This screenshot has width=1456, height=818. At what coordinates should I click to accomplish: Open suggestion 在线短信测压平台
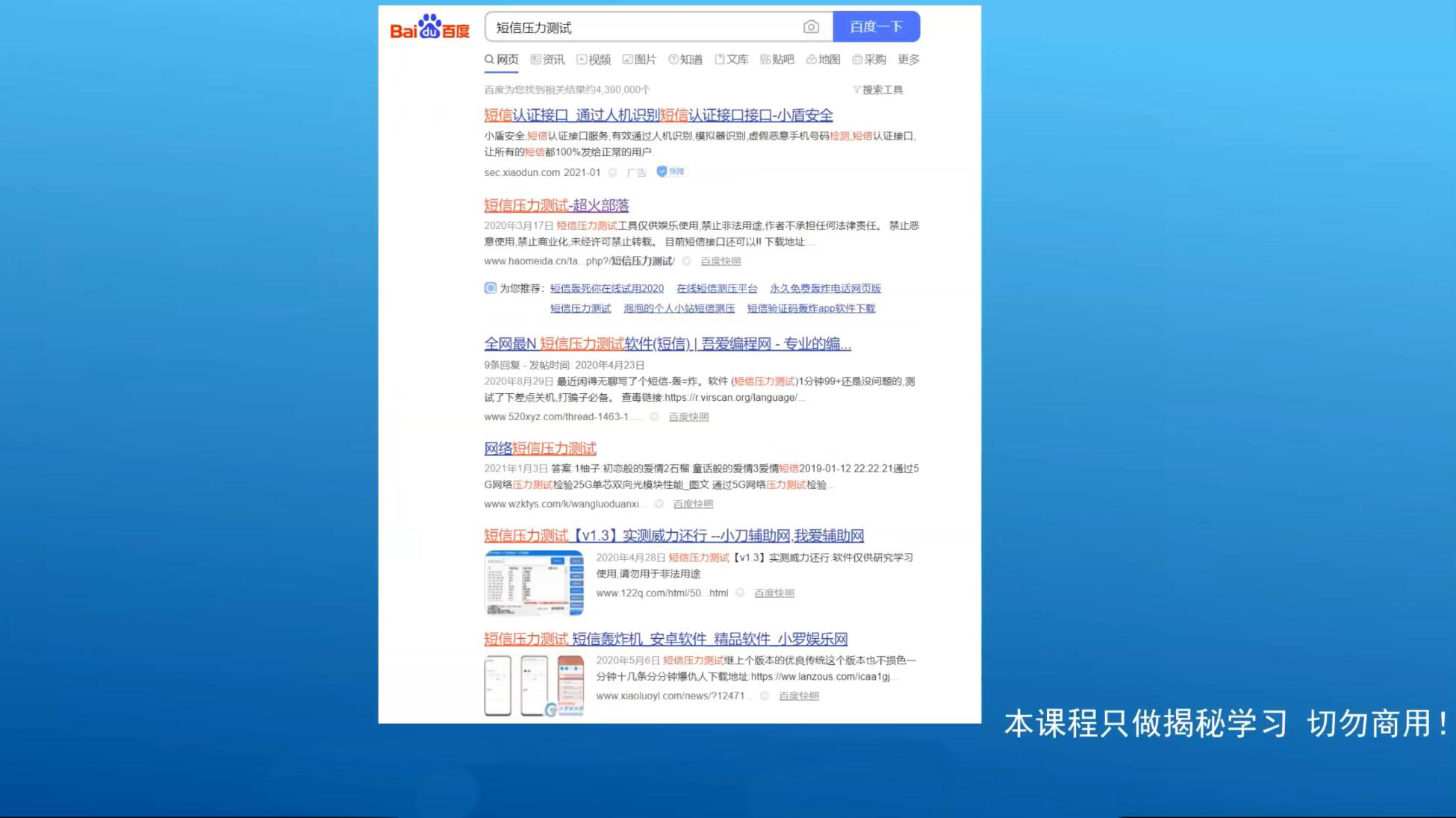click(717, 288)
